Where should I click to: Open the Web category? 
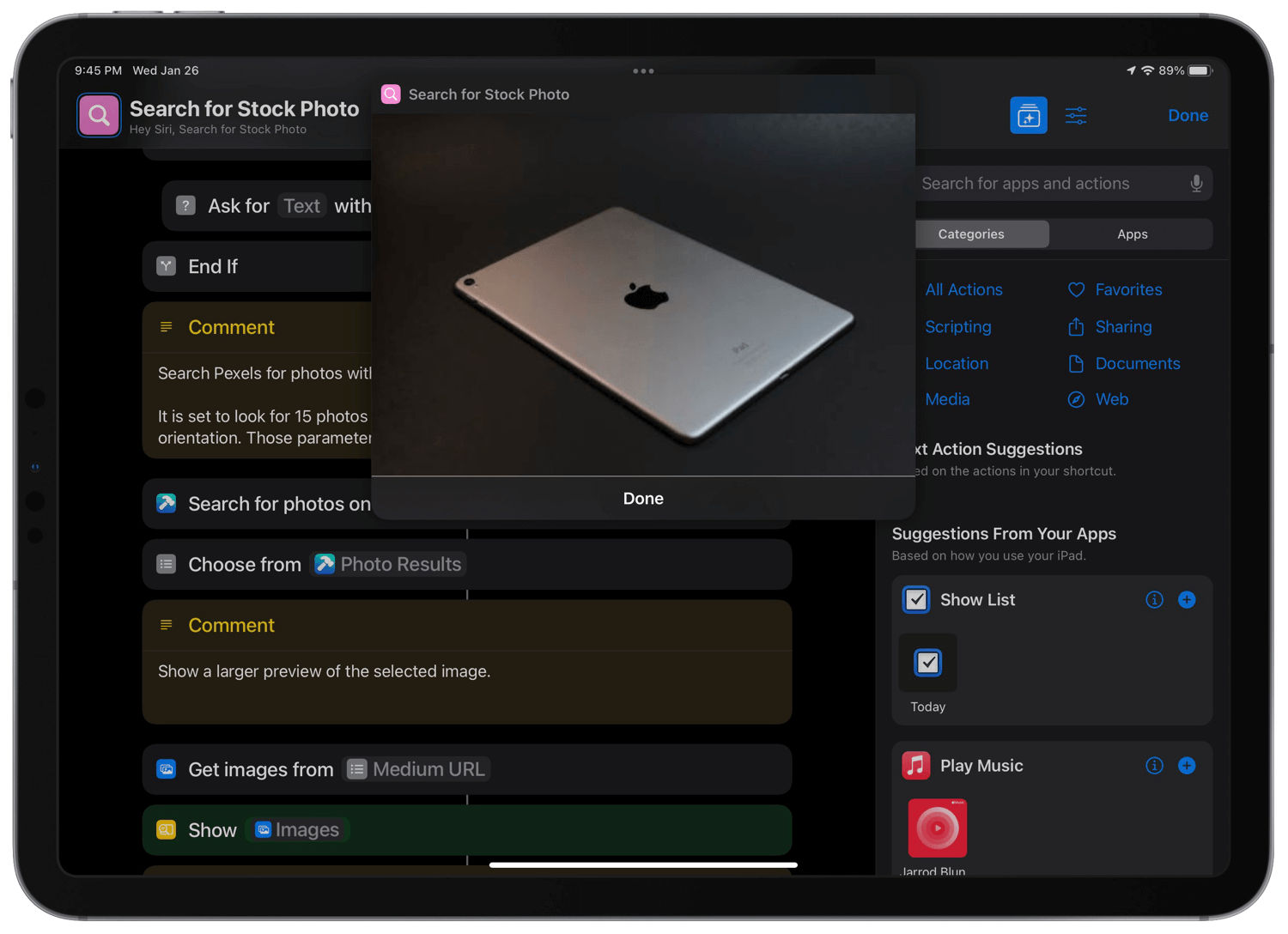1112,399
